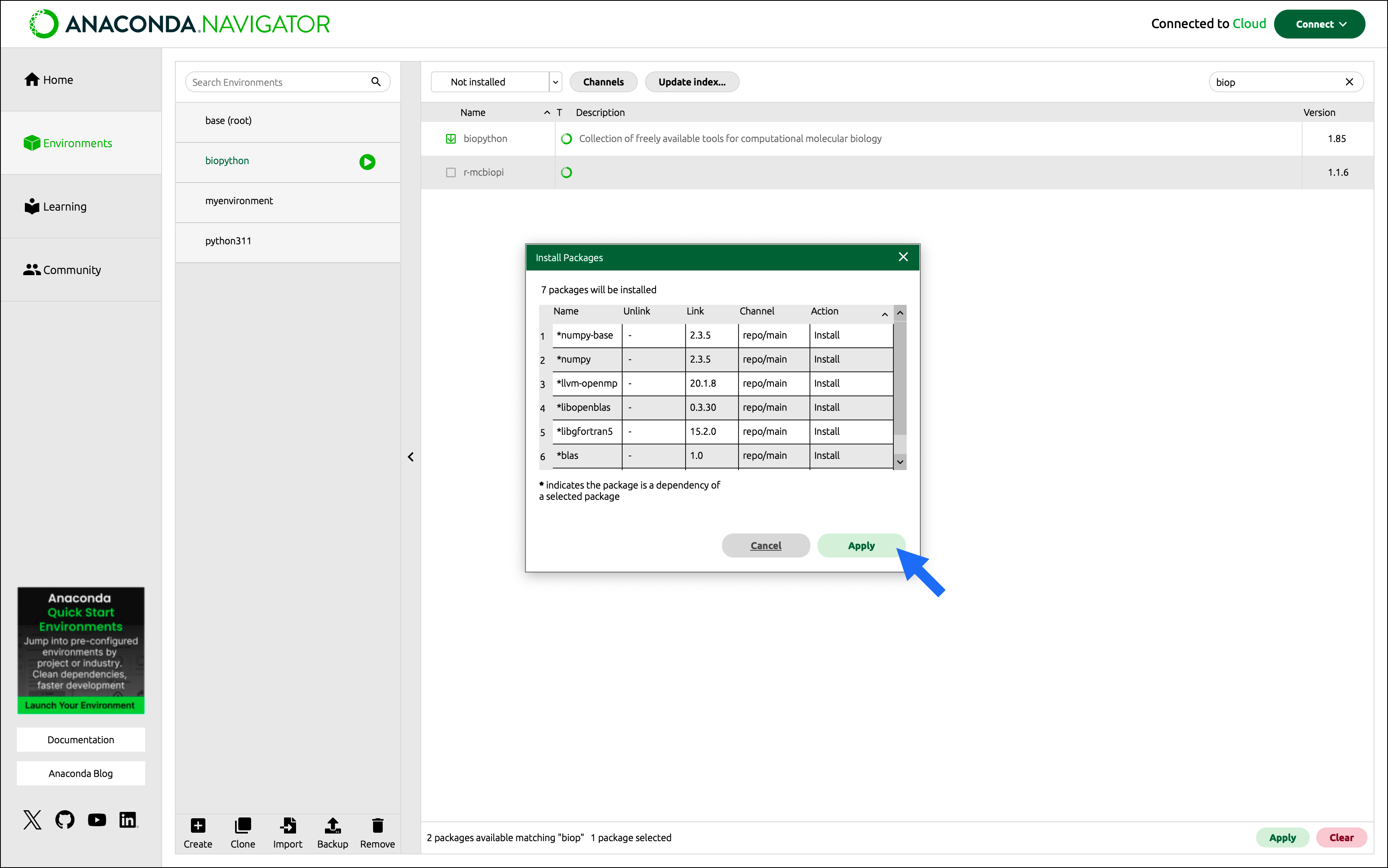Click Apply in Install Packages dialog

[860, 546]
